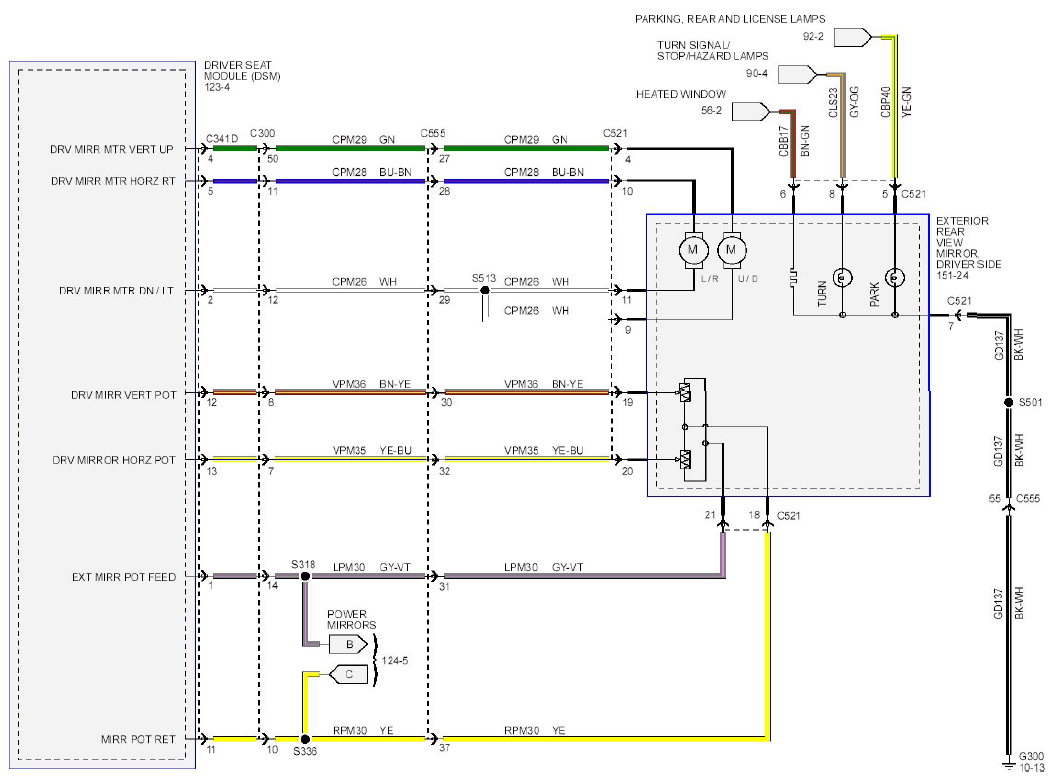The image size is (1054, 781).
Task: Click the PARKING, REAR AND LICENSE LAMPS title
Action: pyautogui.click(x=730, y=19)
